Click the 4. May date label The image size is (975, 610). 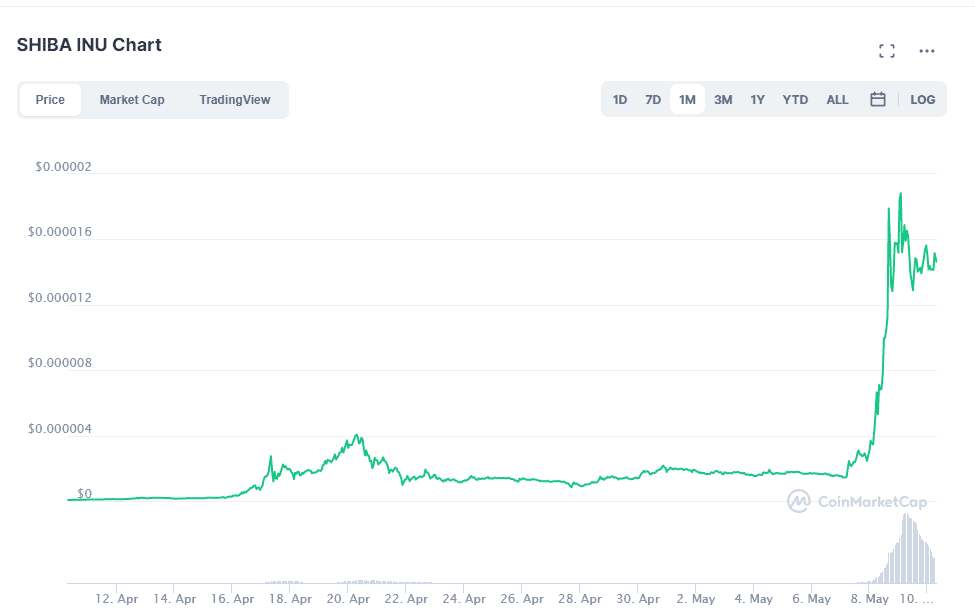[754, 599]
